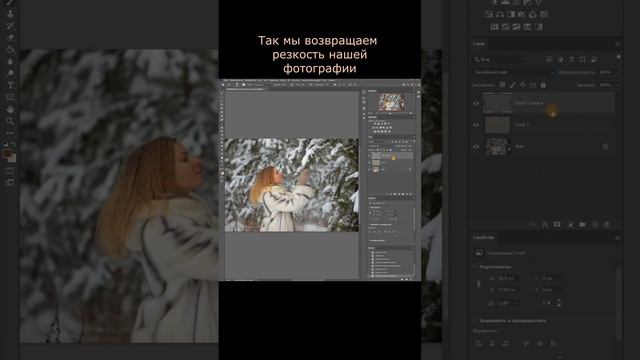This screenshot has height=360, width=640.
Task: Select the Hand tool
Action: 10,109
